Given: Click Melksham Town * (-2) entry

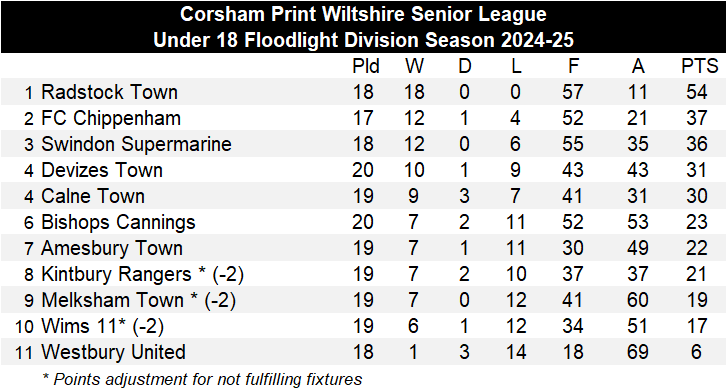Looking at the screenshot, I should coord(138,300).
